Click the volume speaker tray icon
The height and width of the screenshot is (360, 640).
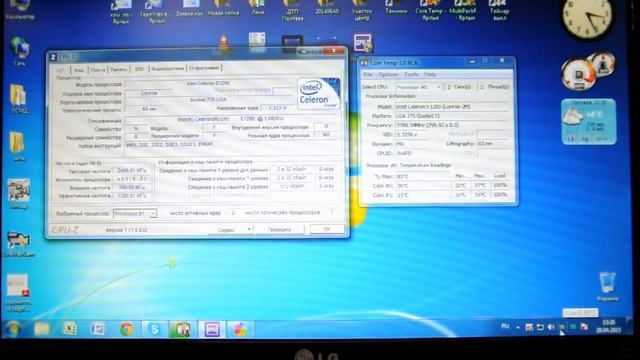coord(551,327)
